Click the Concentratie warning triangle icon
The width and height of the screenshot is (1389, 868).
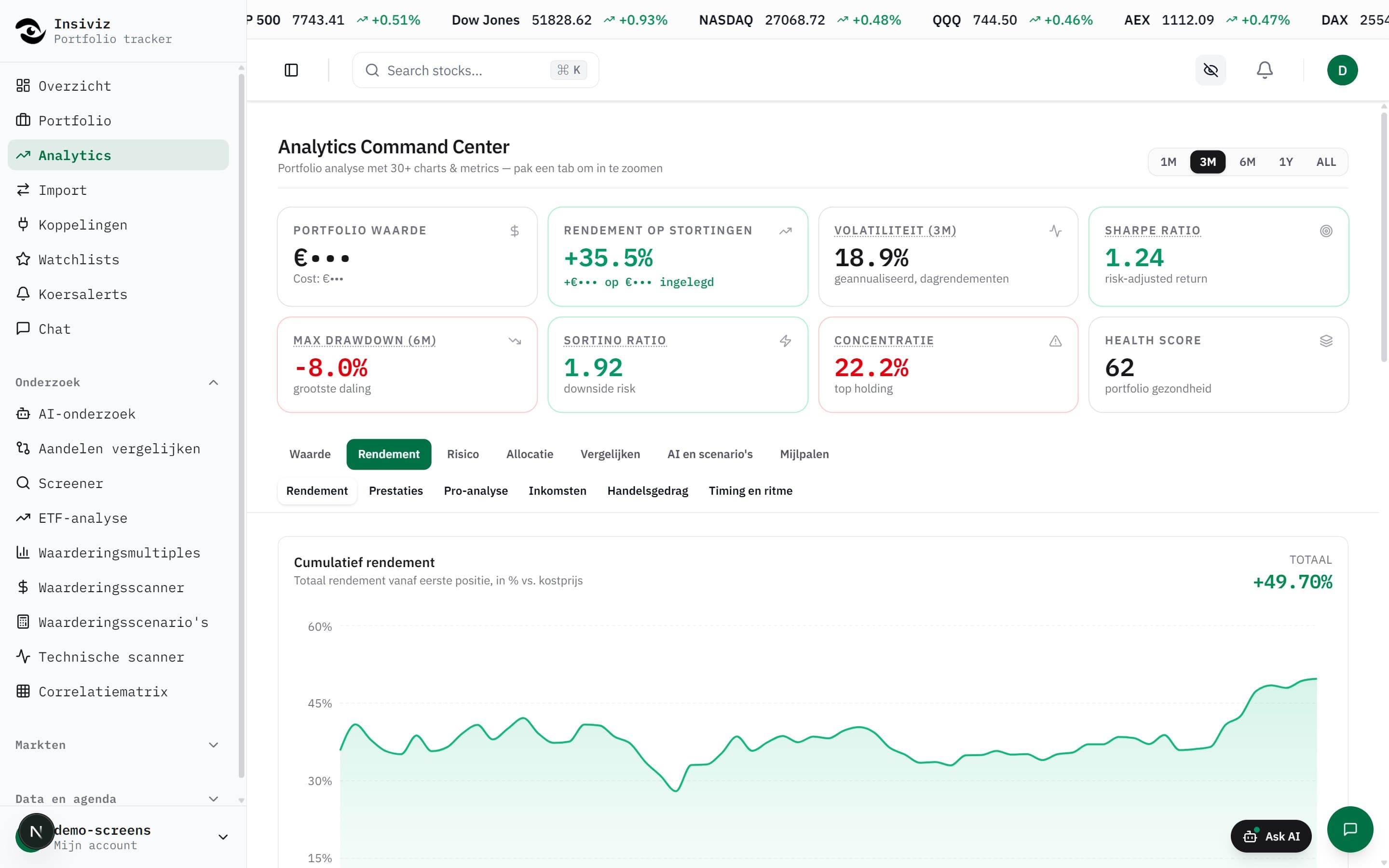(x=1056, y=341)
